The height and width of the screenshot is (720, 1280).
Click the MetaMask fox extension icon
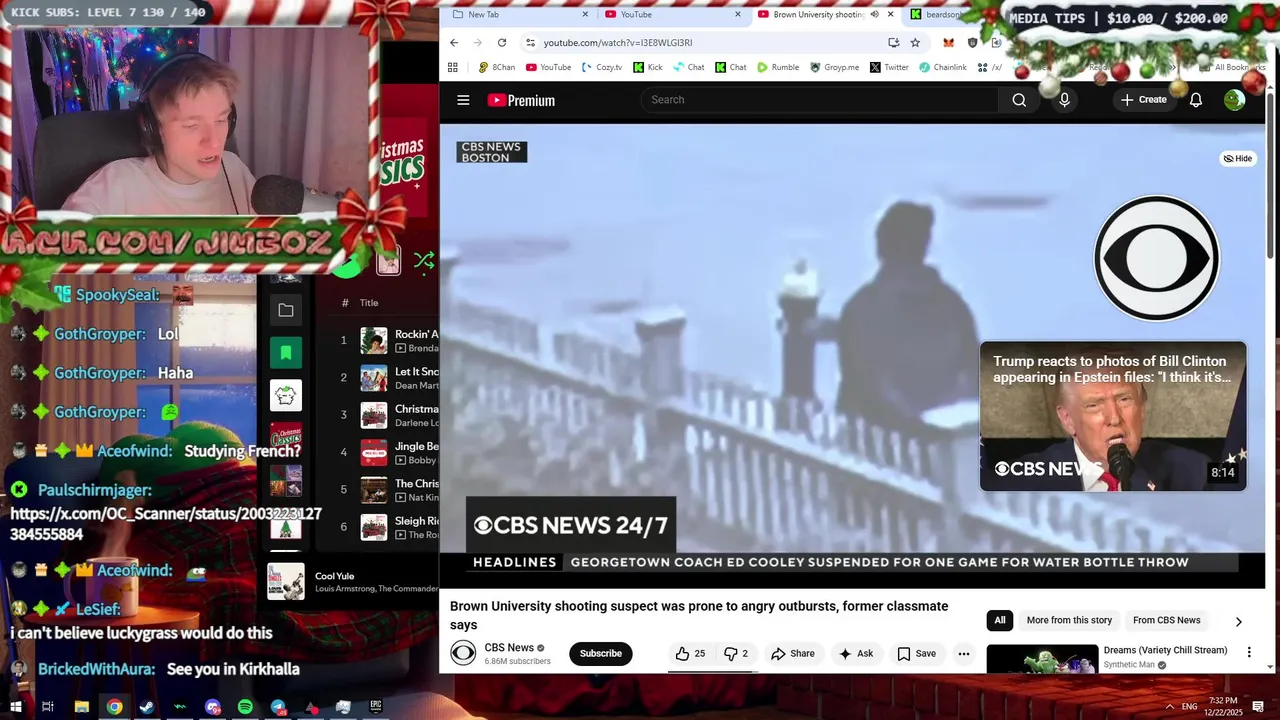click(x=948, y=43)
